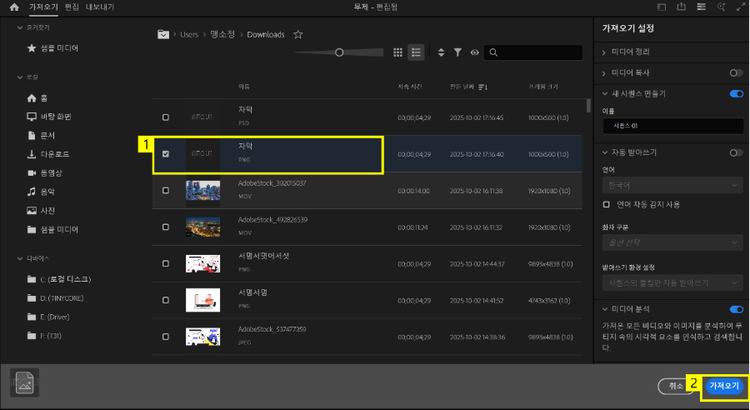Viewport: 750px width, 410px height.
Task: Uncheck the 자막 PNG file checkbox
Action: (165, 154)
